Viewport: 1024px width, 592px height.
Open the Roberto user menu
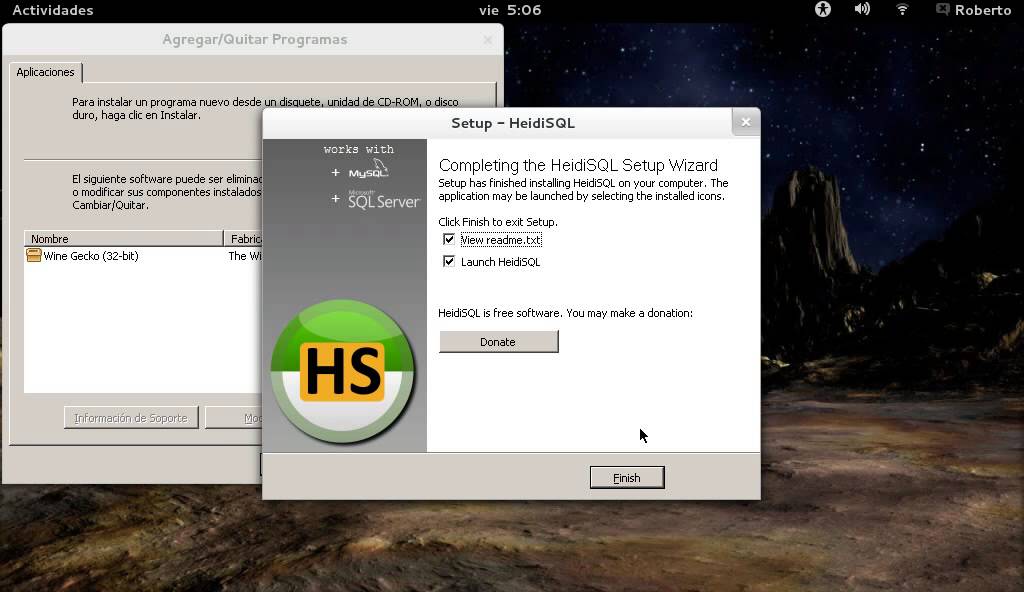[x=974, y=10]
